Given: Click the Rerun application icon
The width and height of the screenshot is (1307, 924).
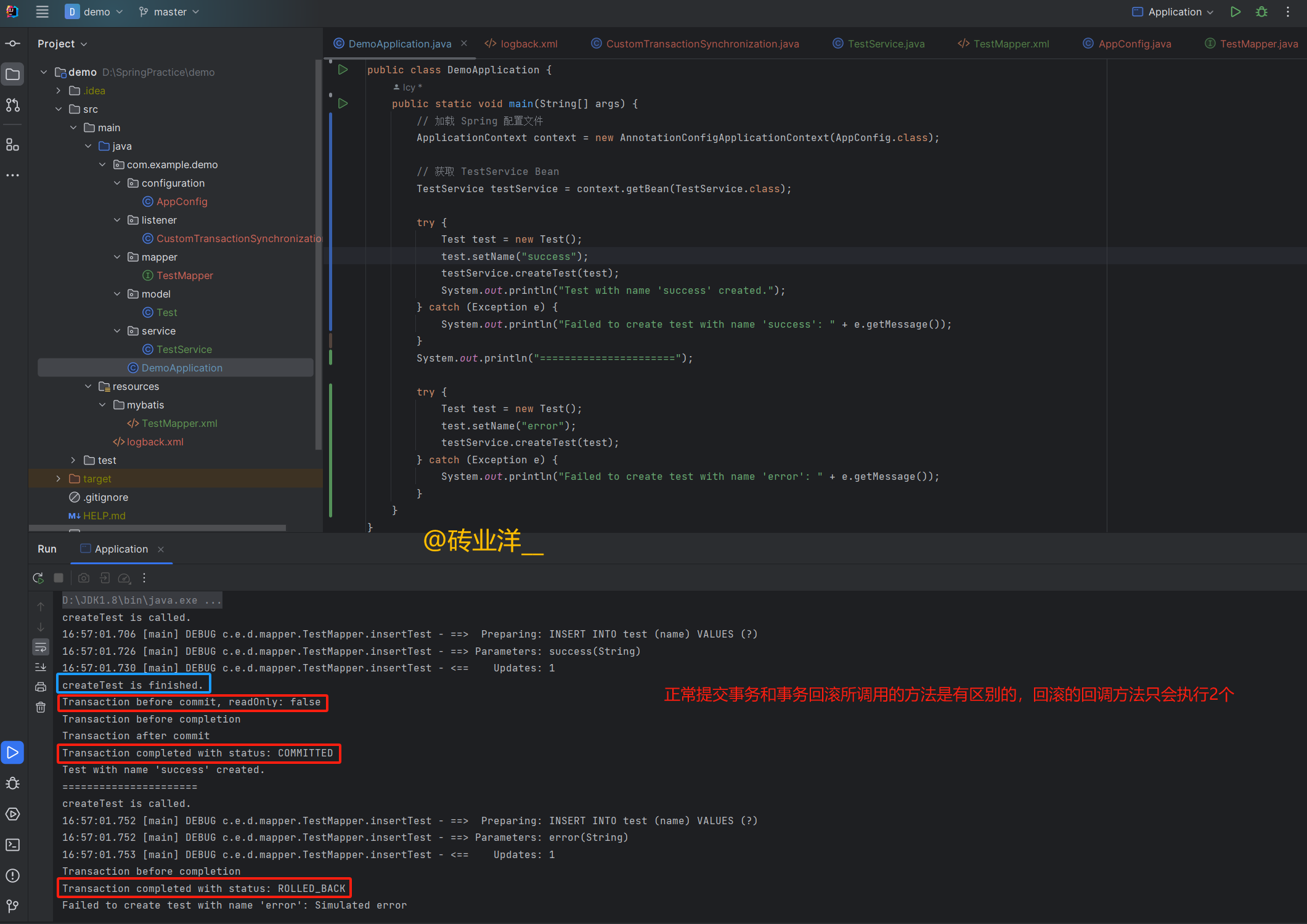Looking at the screenshot, I should pyautogui.click(x=37, y=578).
